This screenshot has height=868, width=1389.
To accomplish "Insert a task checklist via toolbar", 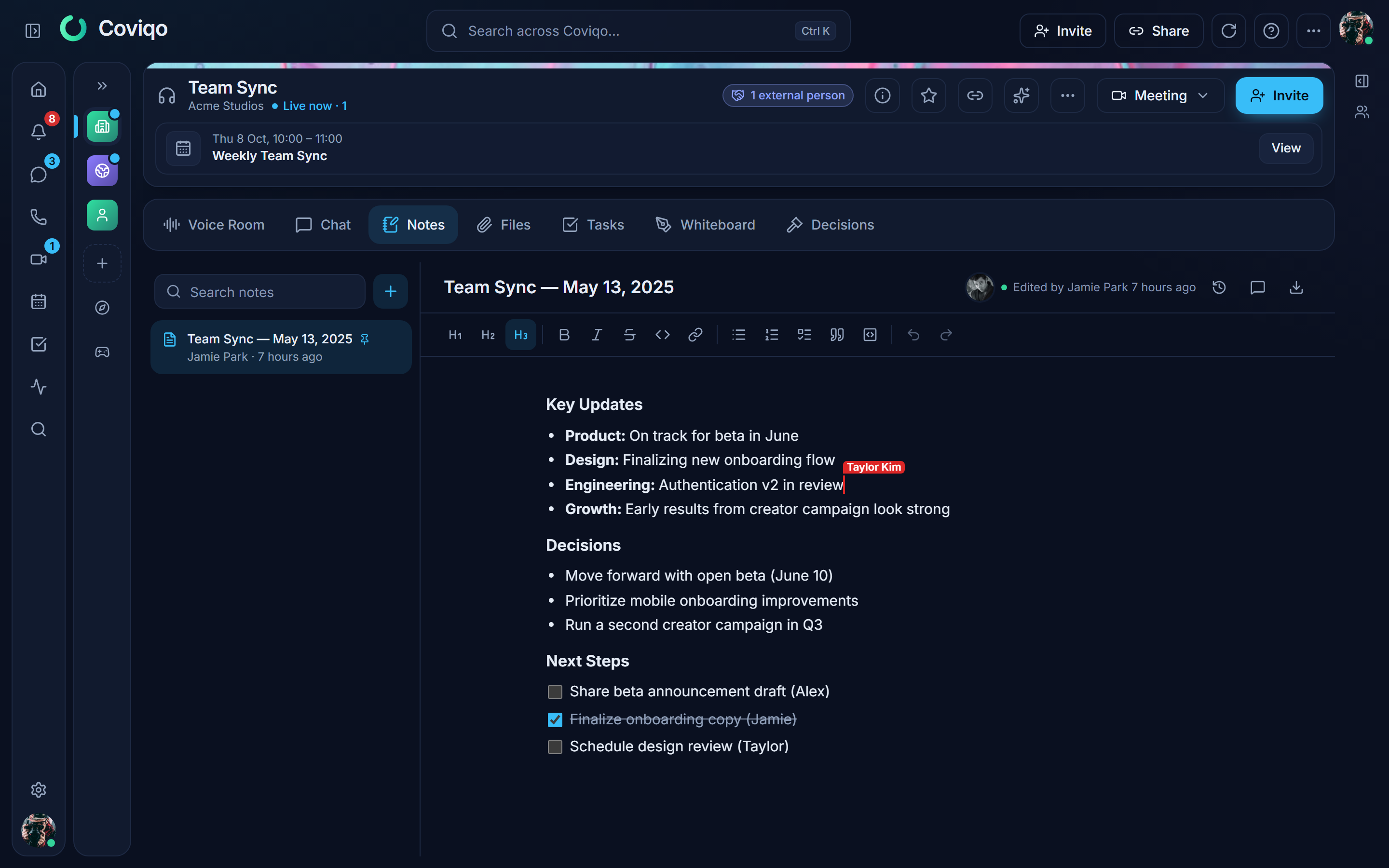I will (804, 335).
